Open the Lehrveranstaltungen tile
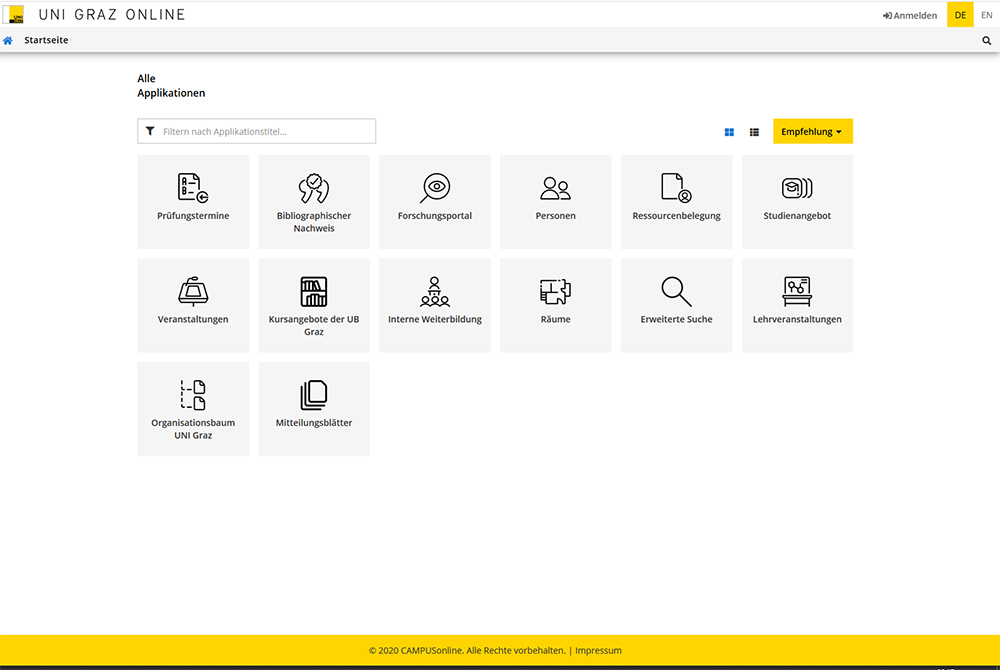Image resolution: width=1000 pixels, height=670 pixels. coord(797,305)
